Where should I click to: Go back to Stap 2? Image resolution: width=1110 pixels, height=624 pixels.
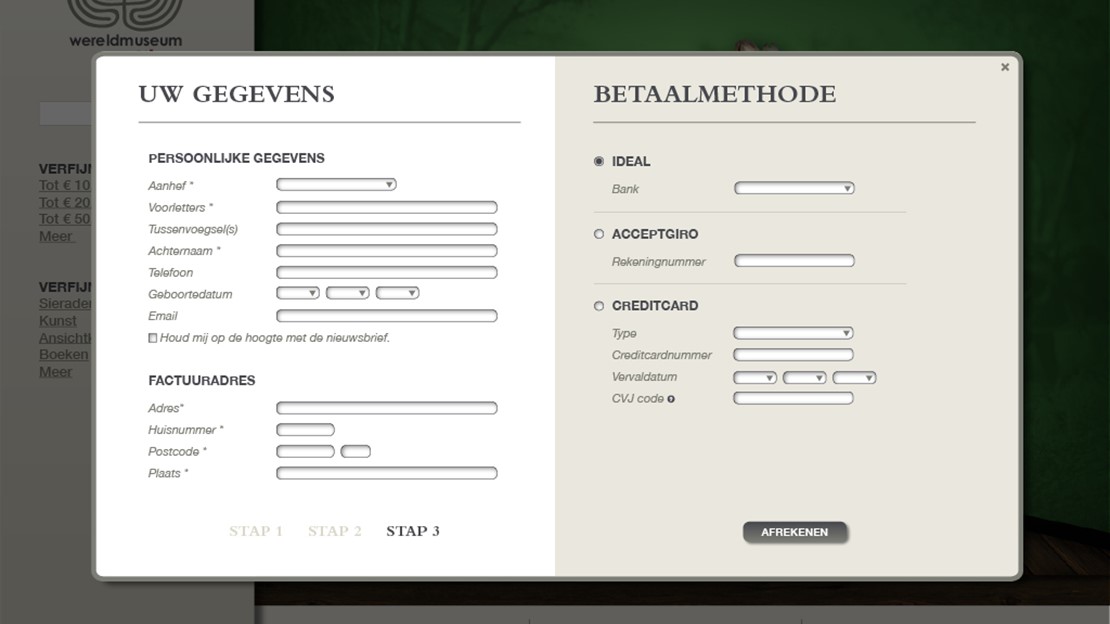click(335, 531)
